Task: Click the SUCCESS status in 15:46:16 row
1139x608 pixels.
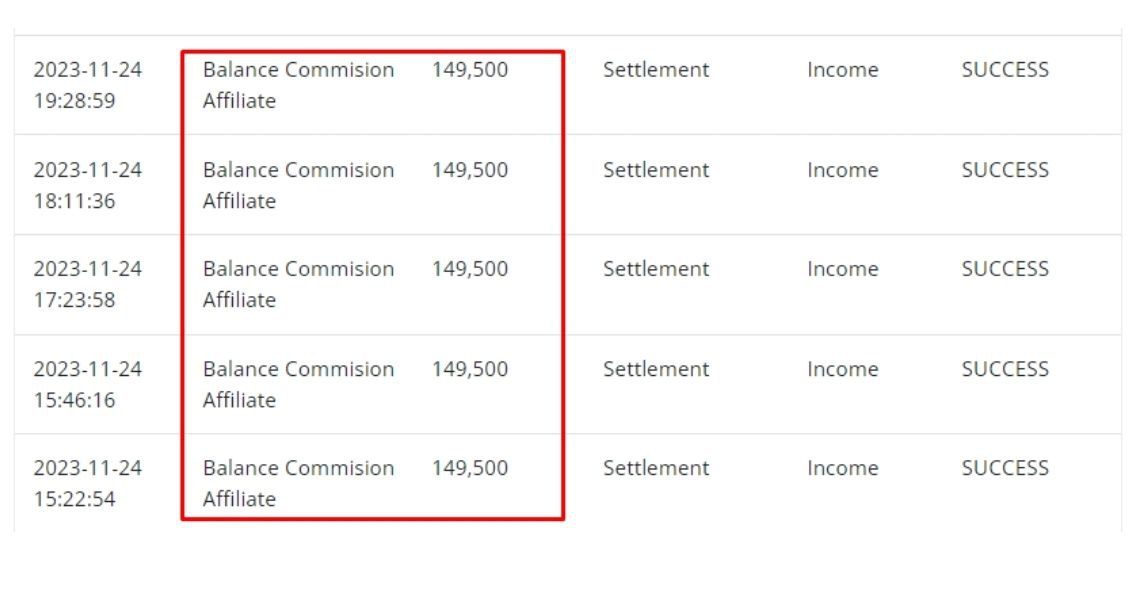Action: (1005, 369)
